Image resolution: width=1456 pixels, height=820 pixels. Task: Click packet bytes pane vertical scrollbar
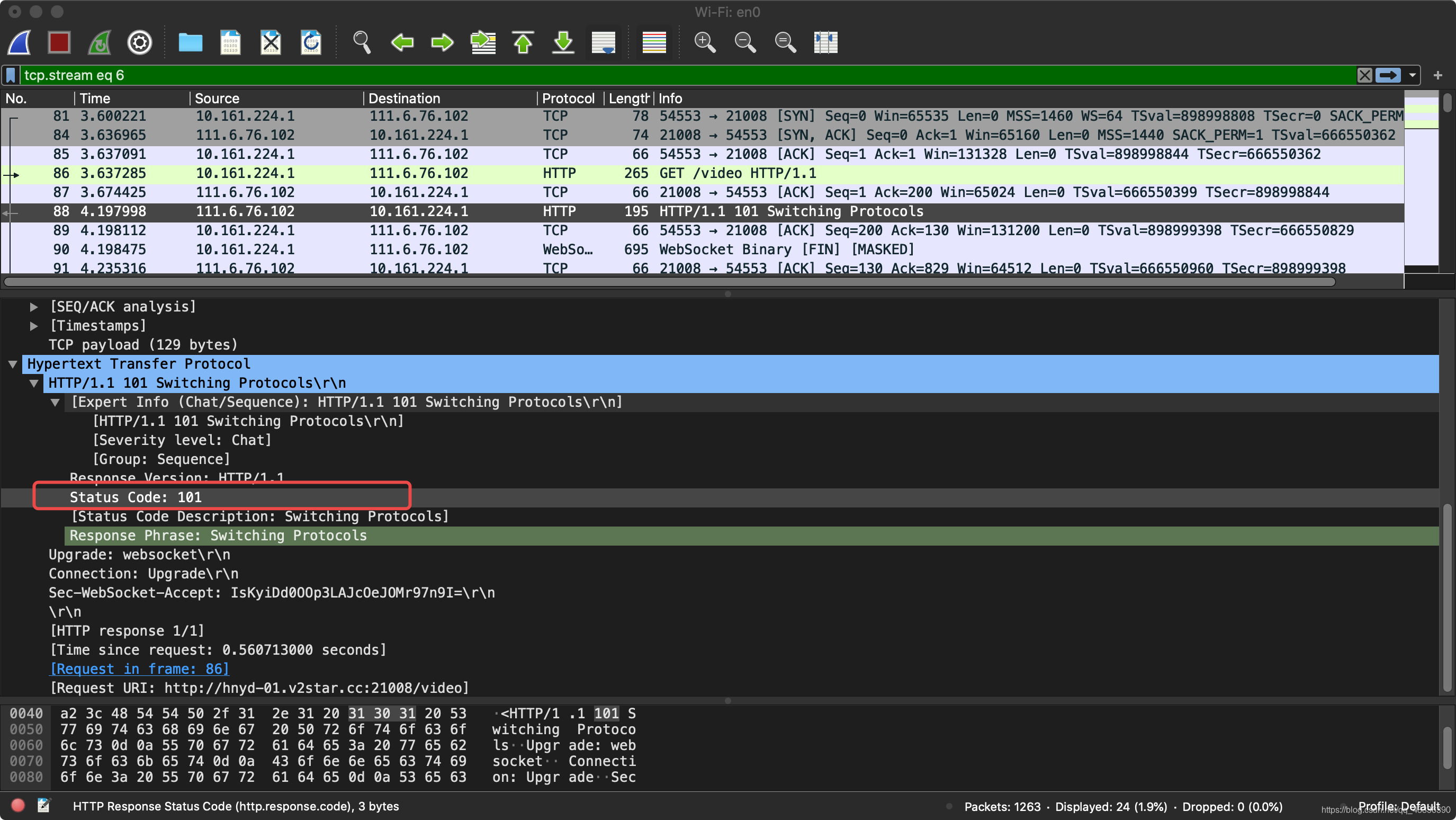1447,747
